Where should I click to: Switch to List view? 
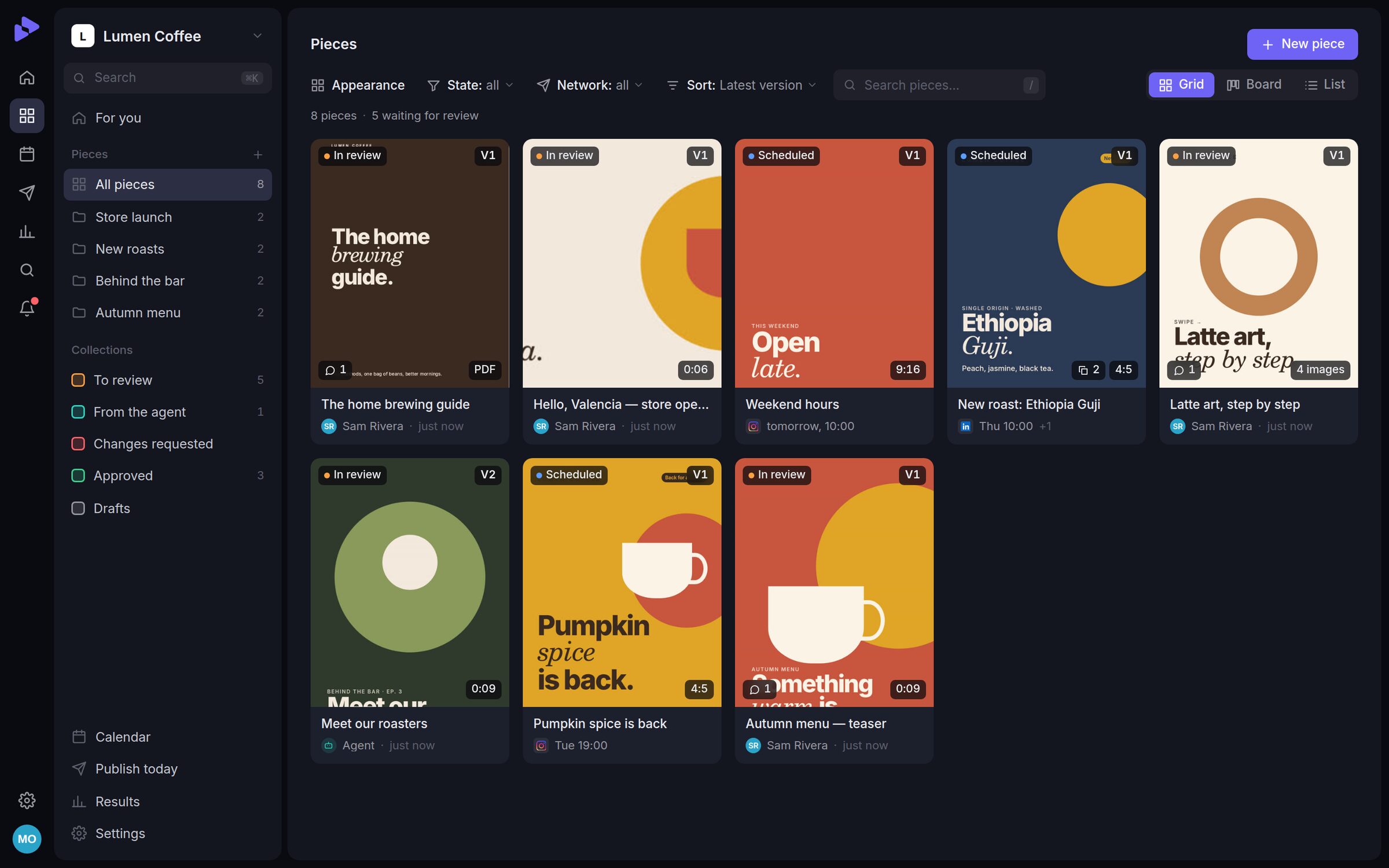(x=1325, y=84)
